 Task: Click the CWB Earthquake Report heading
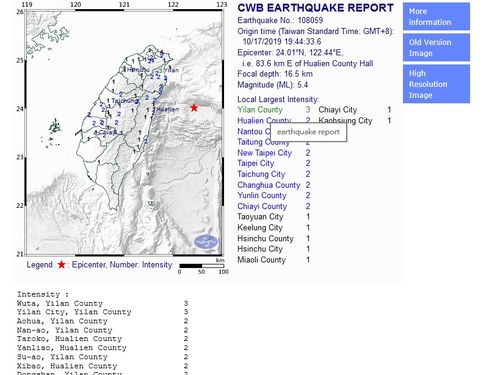click(x=316, y=8)
